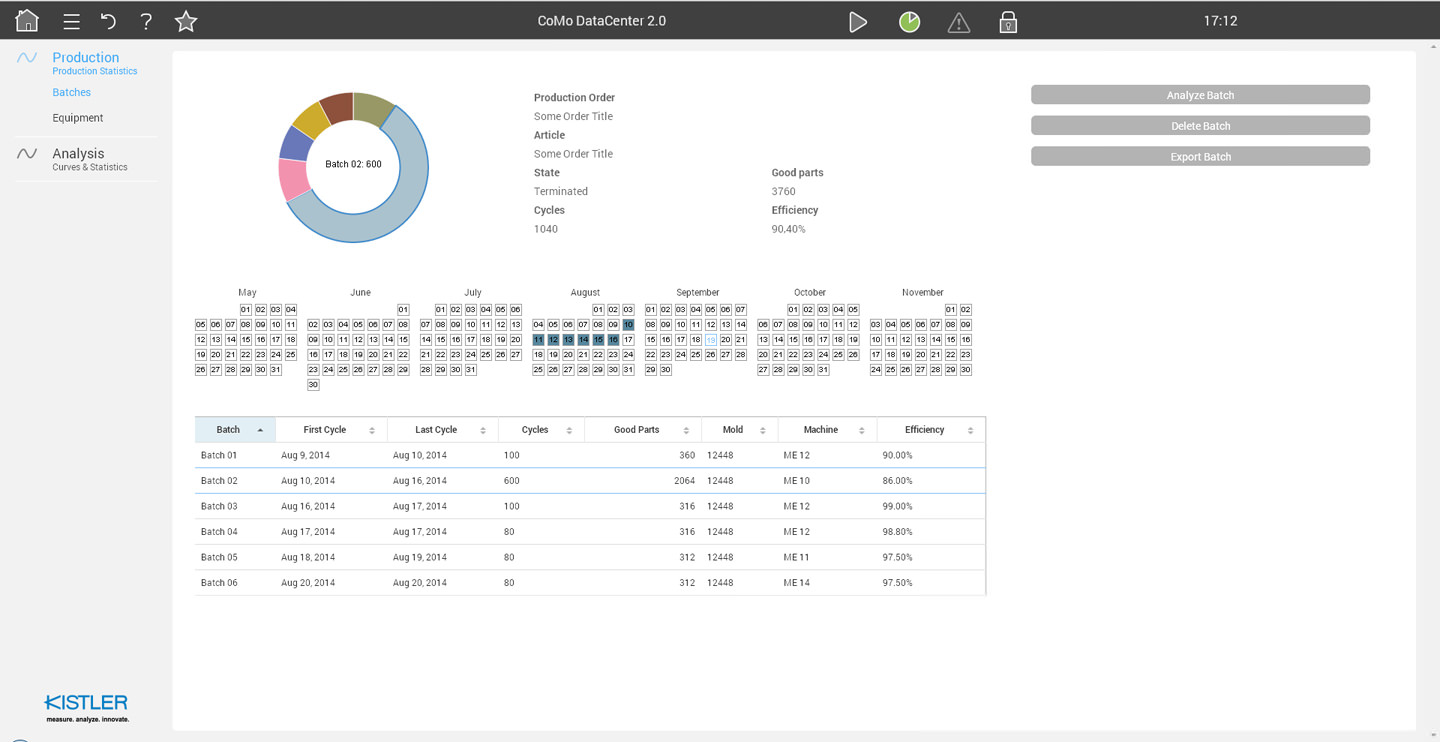1440x742 pixels.
Task: Sort by the Good Parts column
Action: tap(642, 430)
